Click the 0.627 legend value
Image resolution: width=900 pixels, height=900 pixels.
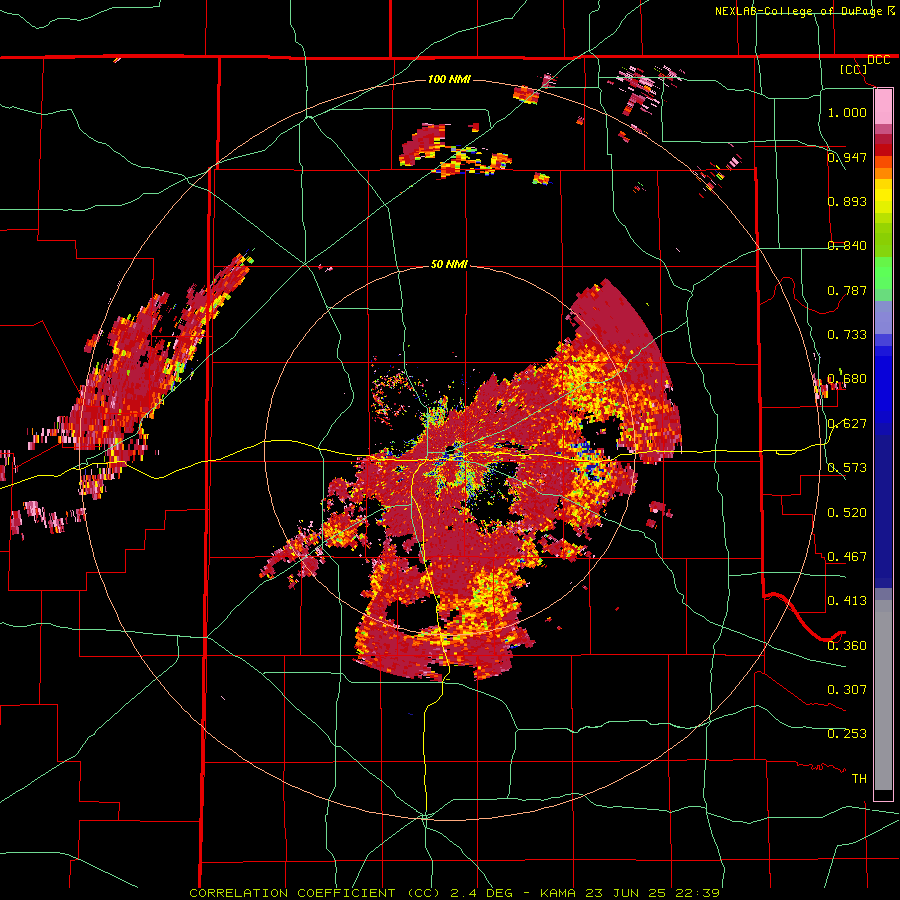[847, 423]
